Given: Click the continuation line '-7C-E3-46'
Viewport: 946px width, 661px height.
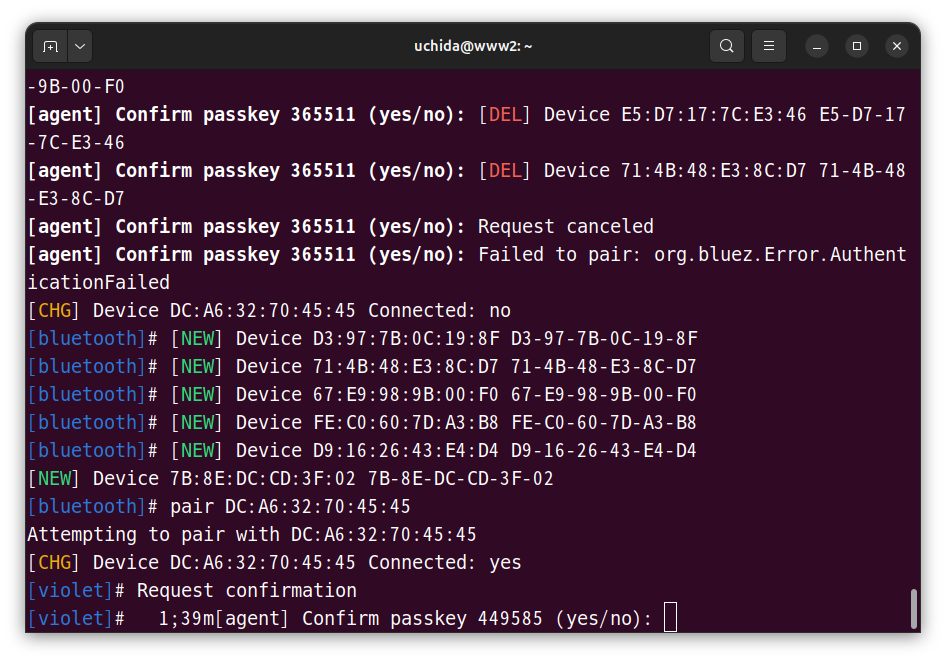Looking at the screenshot, I should click(76, 143).
